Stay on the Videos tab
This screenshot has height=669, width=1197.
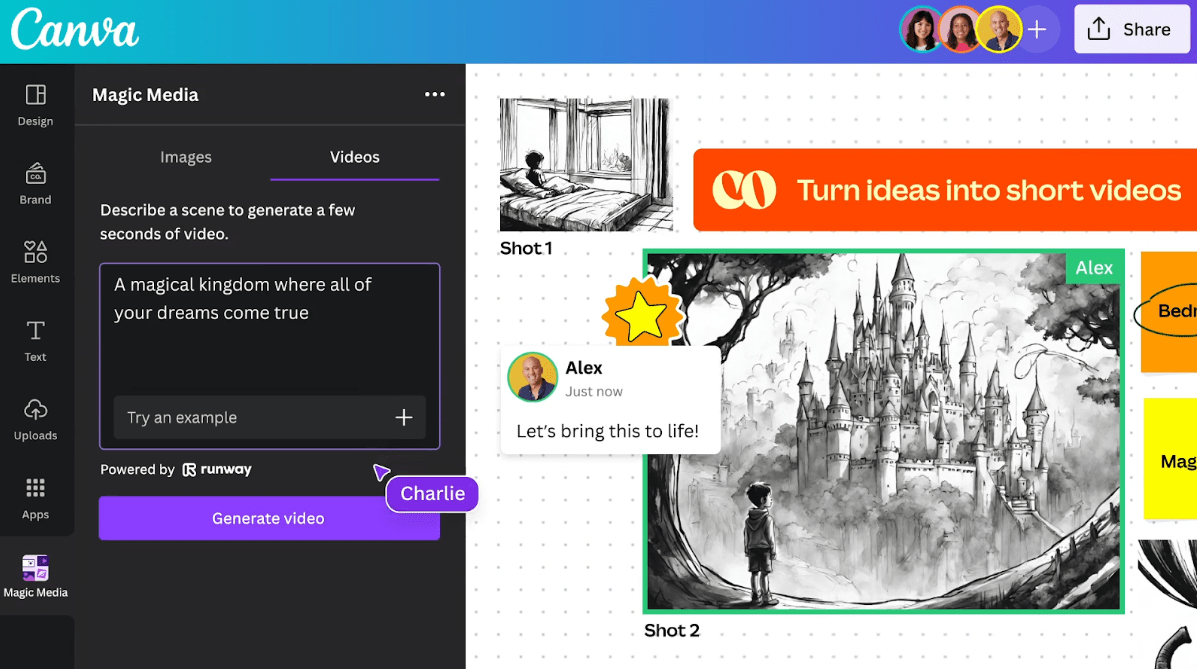(354, 157)
